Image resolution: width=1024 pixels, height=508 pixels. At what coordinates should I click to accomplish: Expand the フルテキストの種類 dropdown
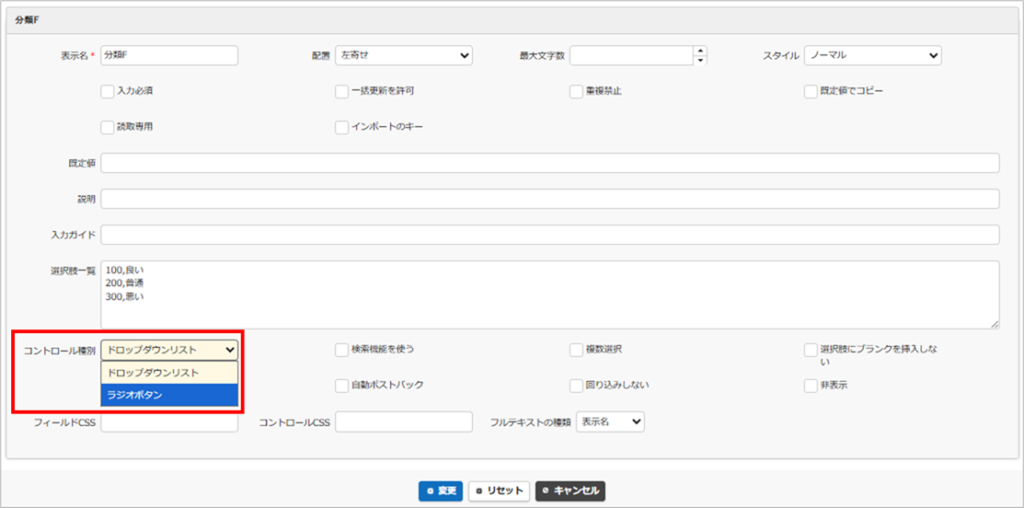610,422
